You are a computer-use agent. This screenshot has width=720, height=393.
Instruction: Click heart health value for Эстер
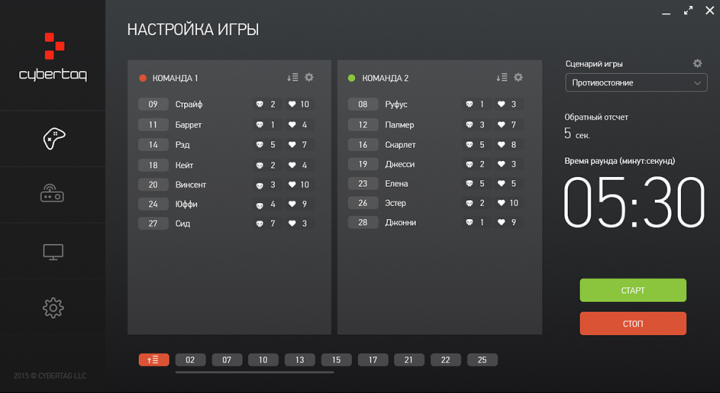[508, 203]
